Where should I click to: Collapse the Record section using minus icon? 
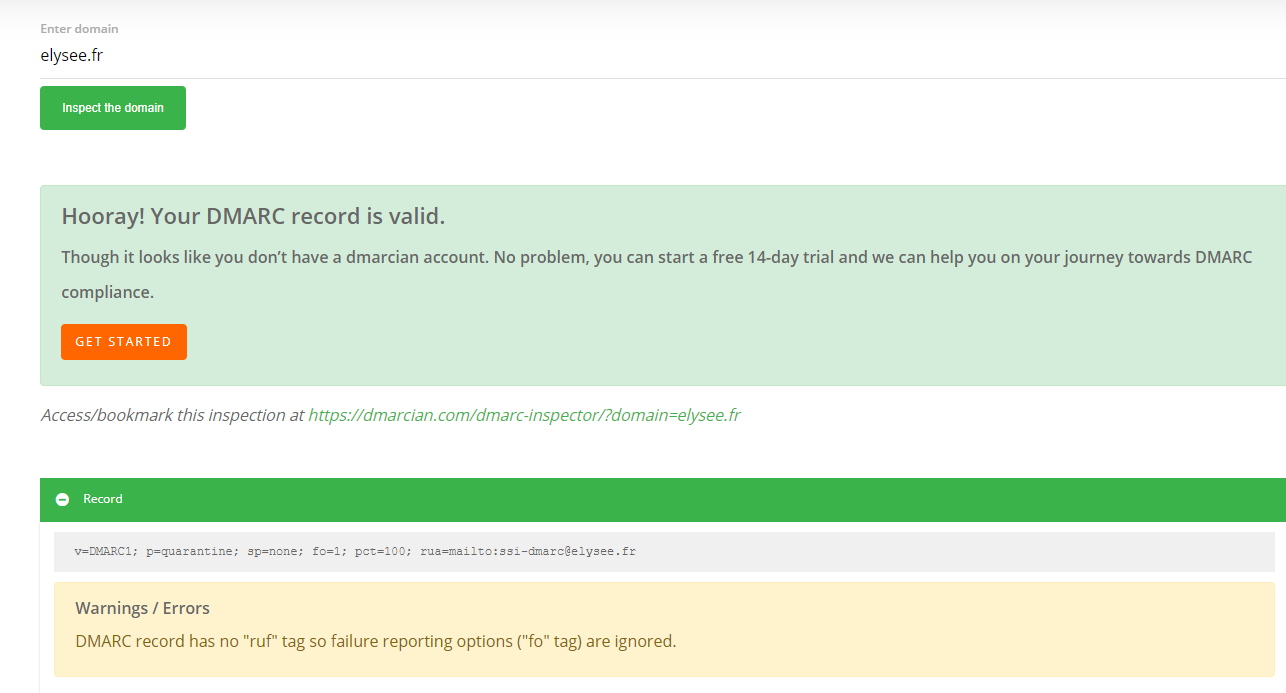point(63,499)
